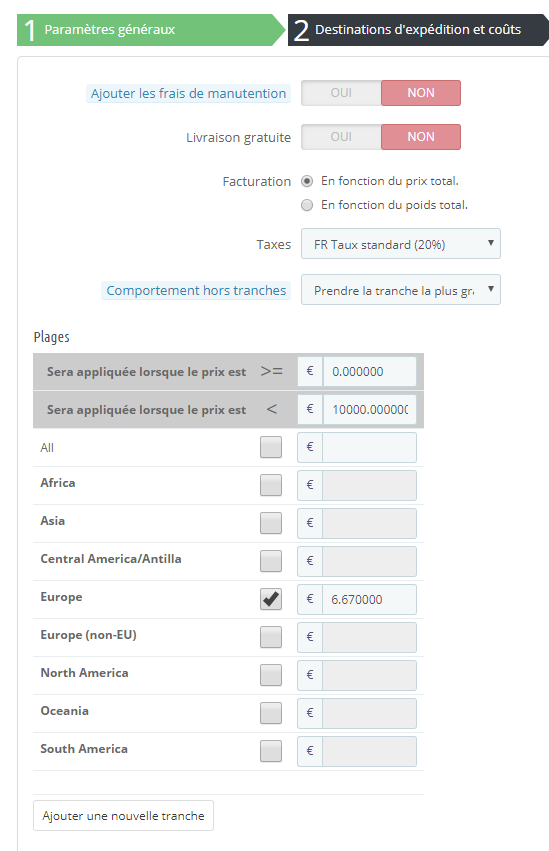Uncheck the Europe zone checkbox
This screenshot has height=851, width=549.
coord(271,599)
